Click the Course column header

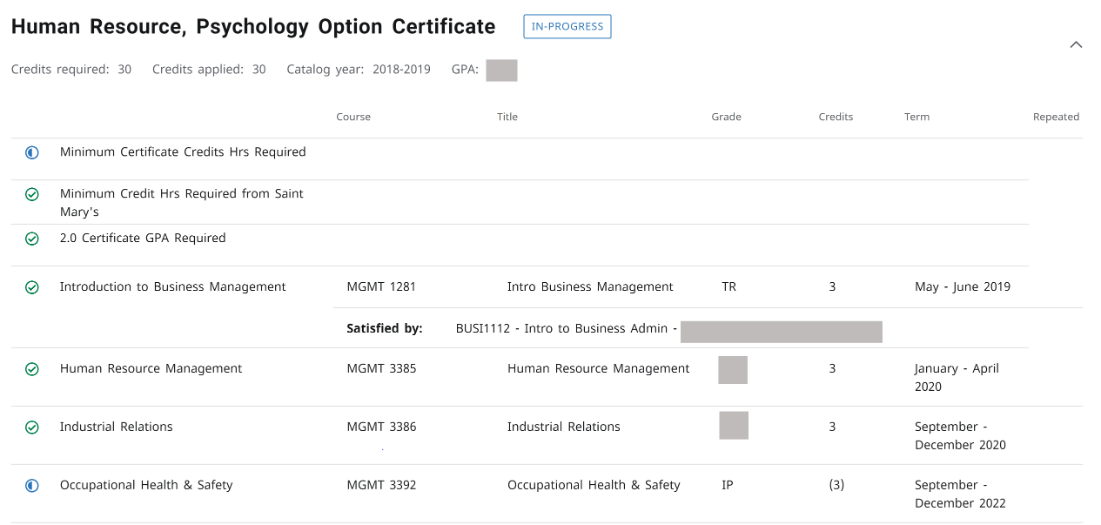pos(353,117)
